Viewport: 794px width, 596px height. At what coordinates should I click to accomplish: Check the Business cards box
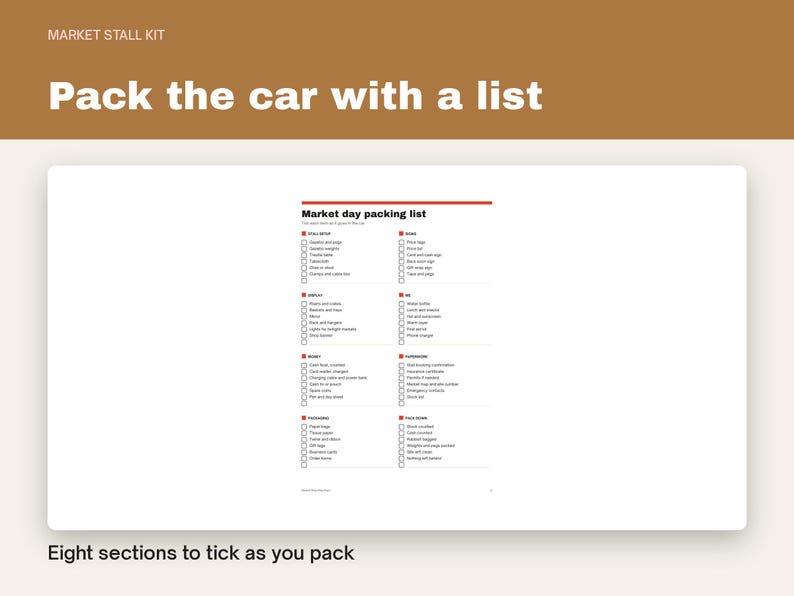(304, 452)
